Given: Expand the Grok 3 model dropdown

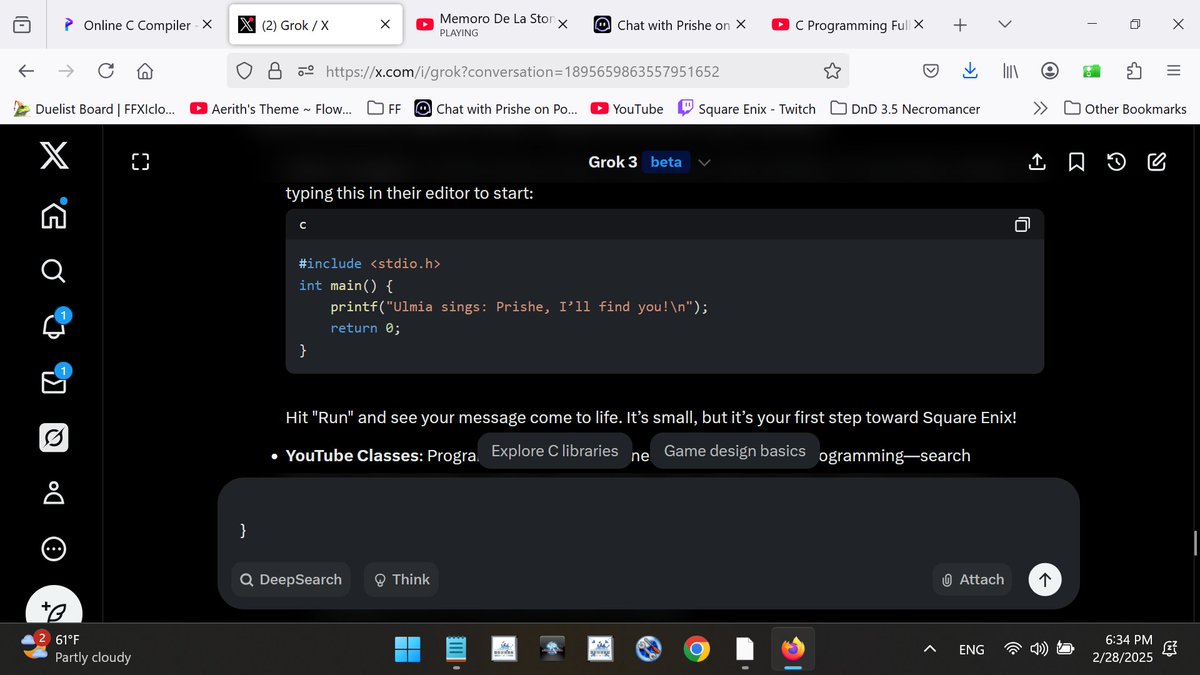Looking at the screenshot, I should point(704,162).
